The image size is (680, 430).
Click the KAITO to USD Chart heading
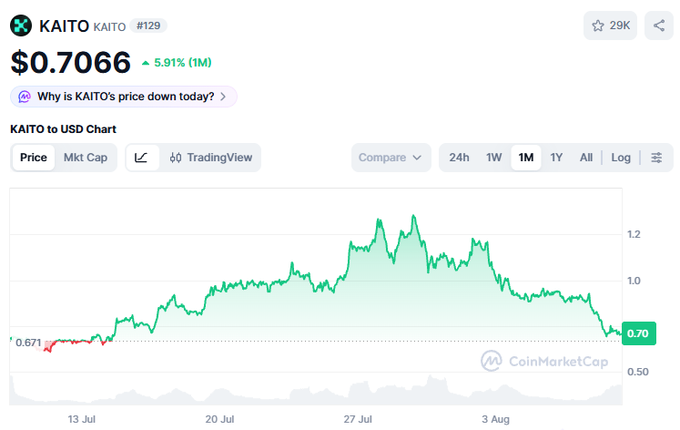coord(63,129)
